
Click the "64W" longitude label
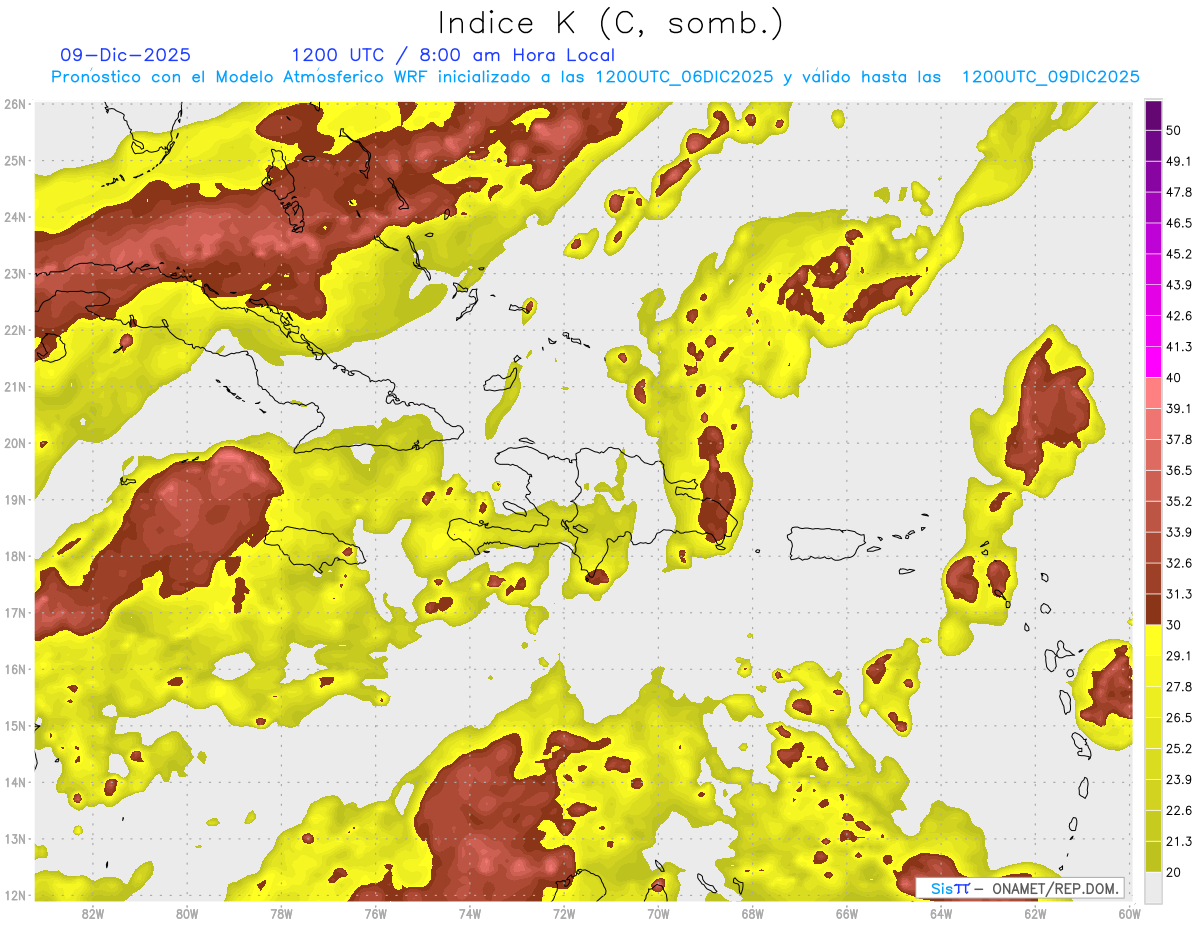click(x=941, y=913)
